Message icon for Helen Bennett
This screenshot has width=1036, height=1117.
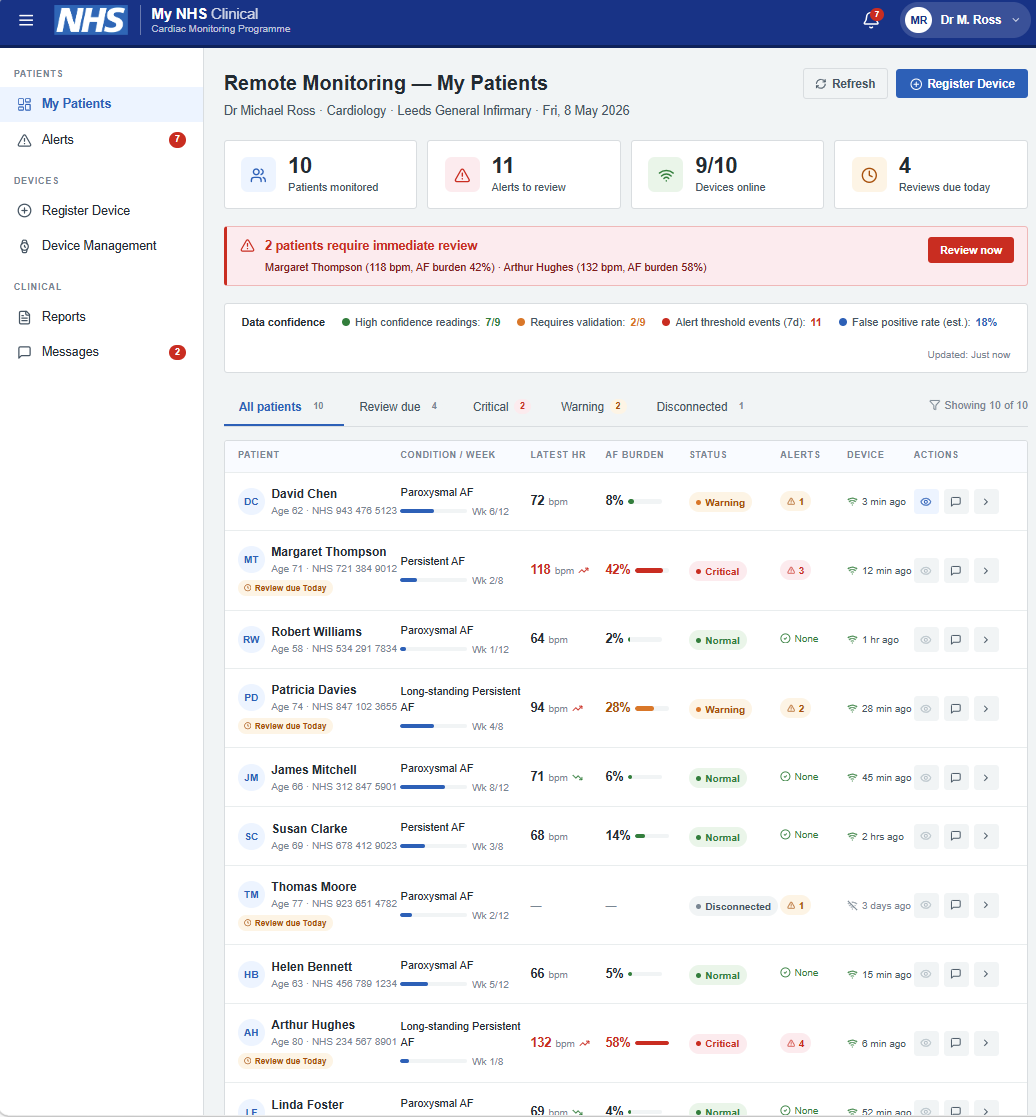[x=956, y=974]
